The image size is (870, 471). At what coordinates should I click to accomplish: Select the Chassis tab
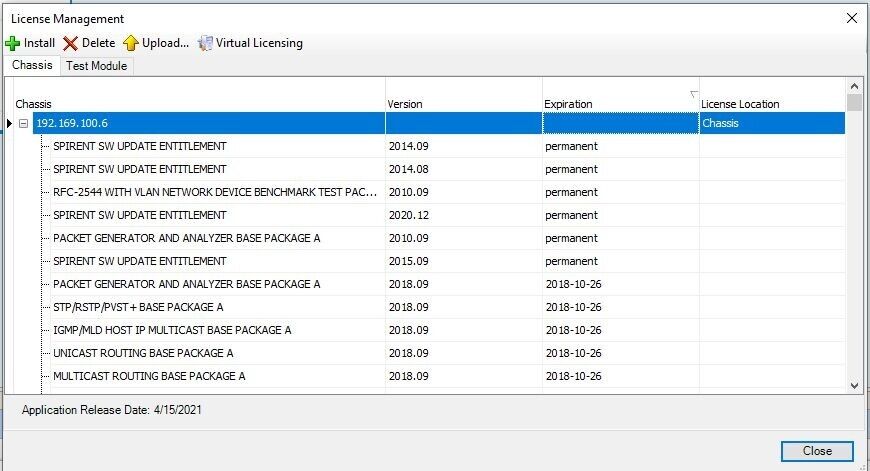coord(32,66)
